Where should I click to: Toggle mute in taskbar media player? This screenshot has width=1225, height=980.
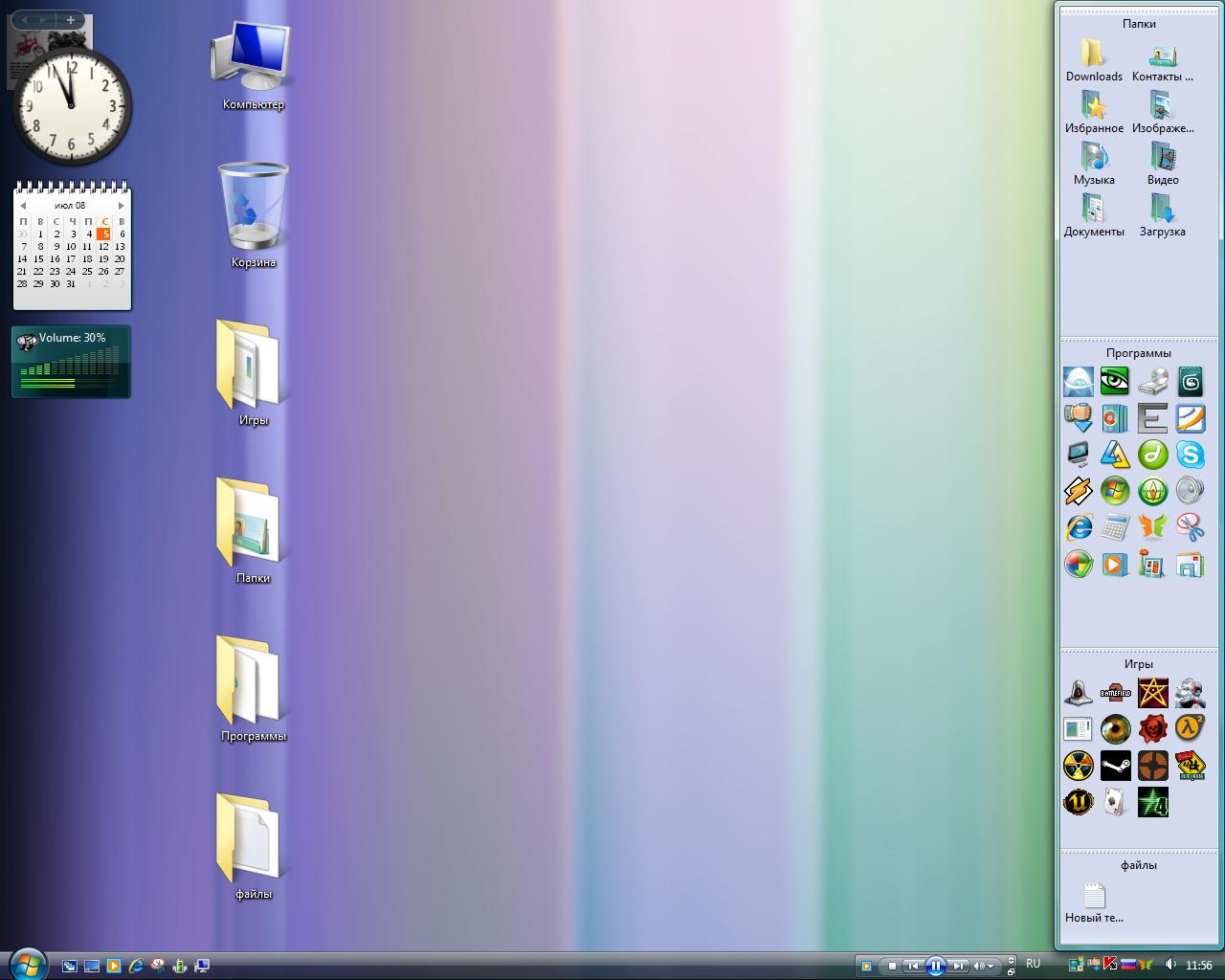979,966
